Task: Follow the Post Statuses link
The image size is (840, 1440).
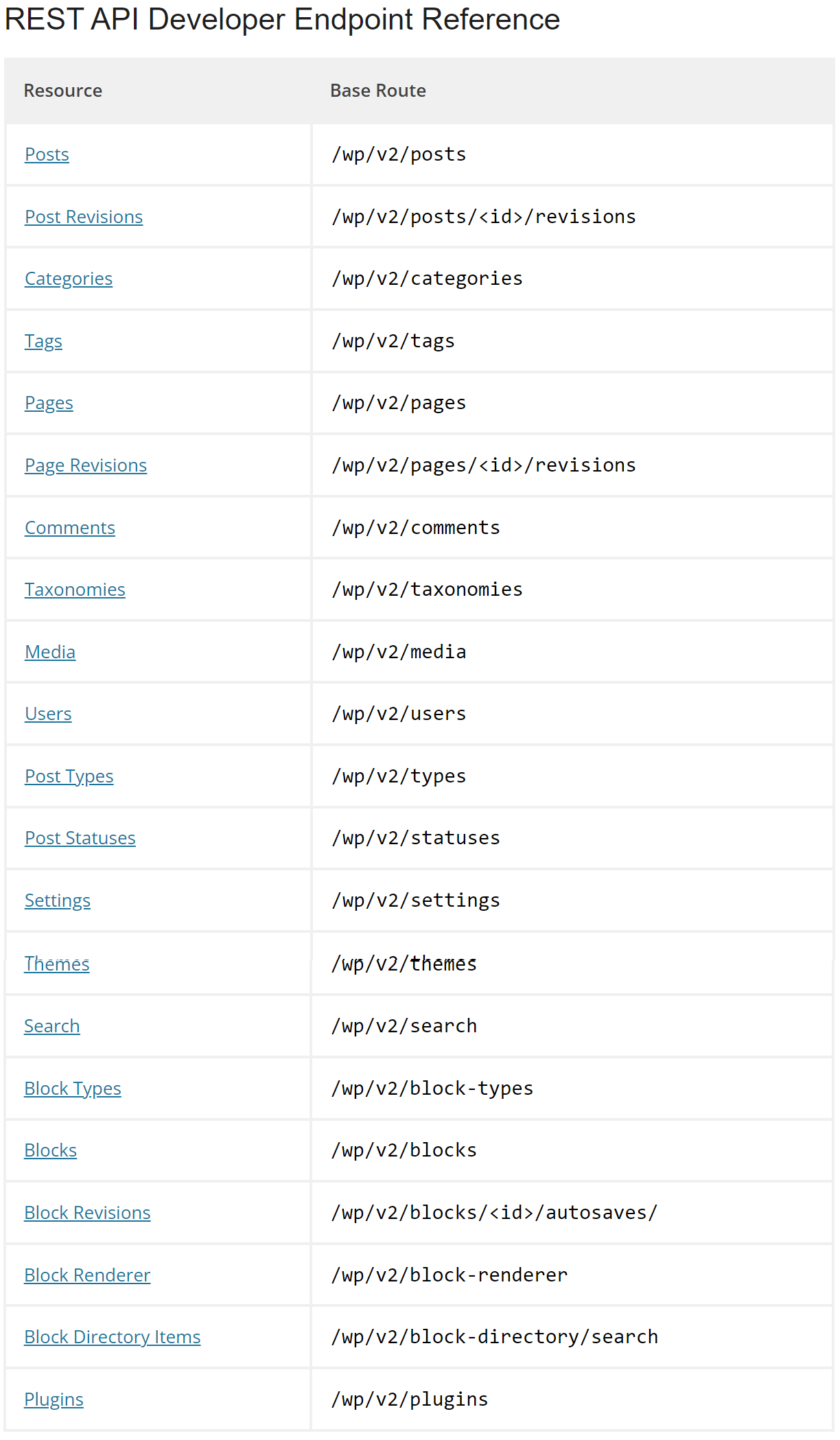Action: [80, 838]
